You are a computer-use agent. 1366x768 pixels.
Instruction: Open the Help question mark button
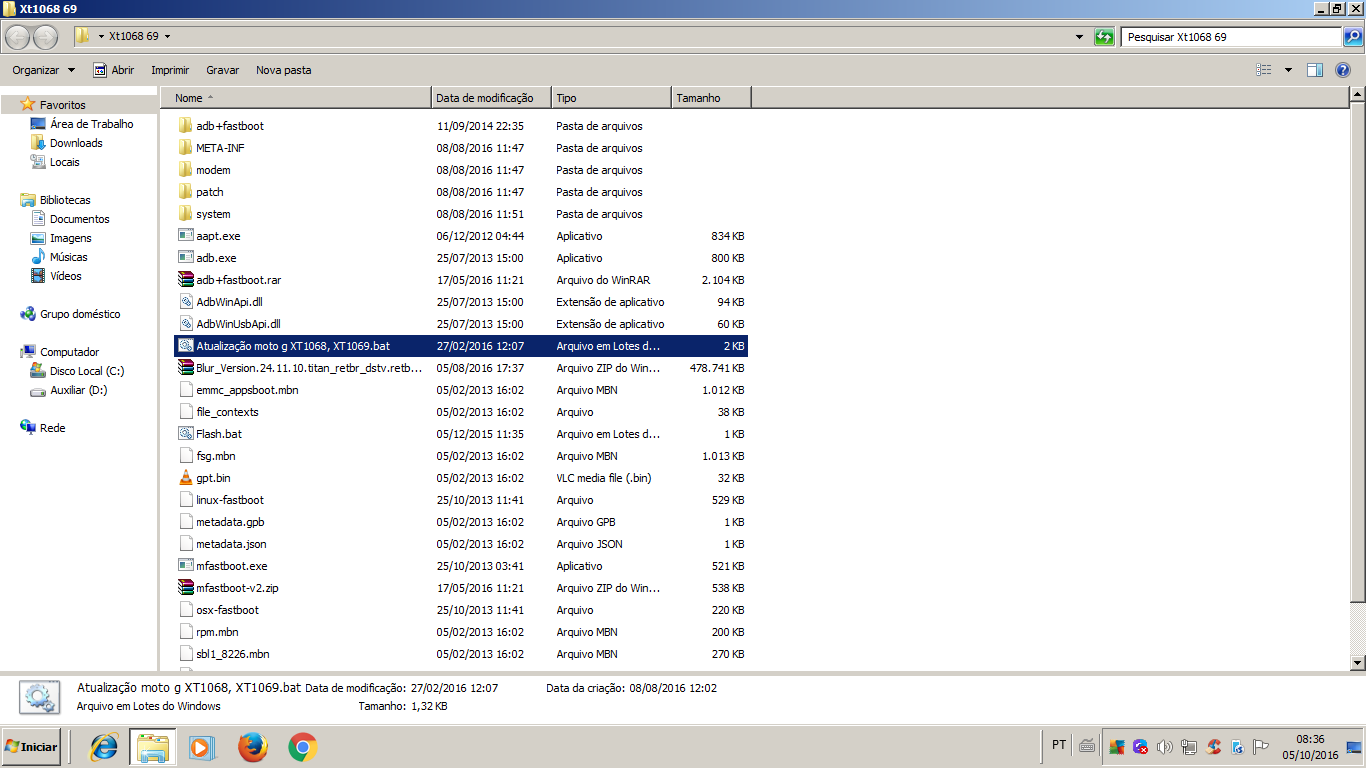(x=1343, y=70)
